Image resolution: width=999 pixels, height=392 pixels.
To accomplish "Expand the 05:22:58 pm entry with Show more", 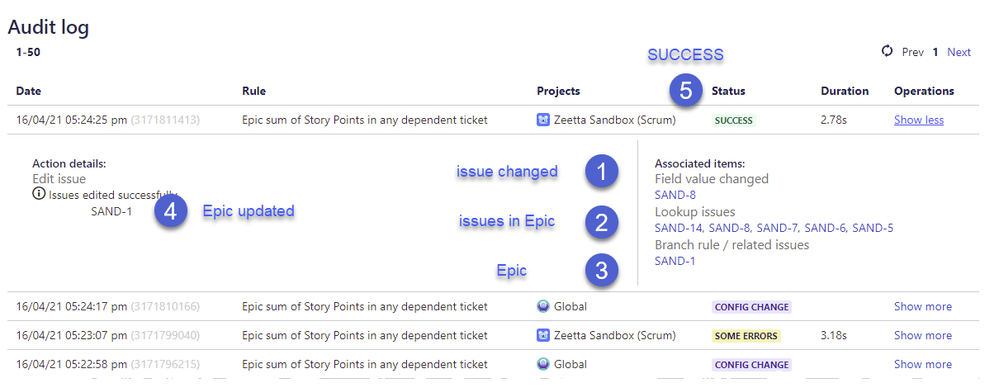I will click(923, 365).
